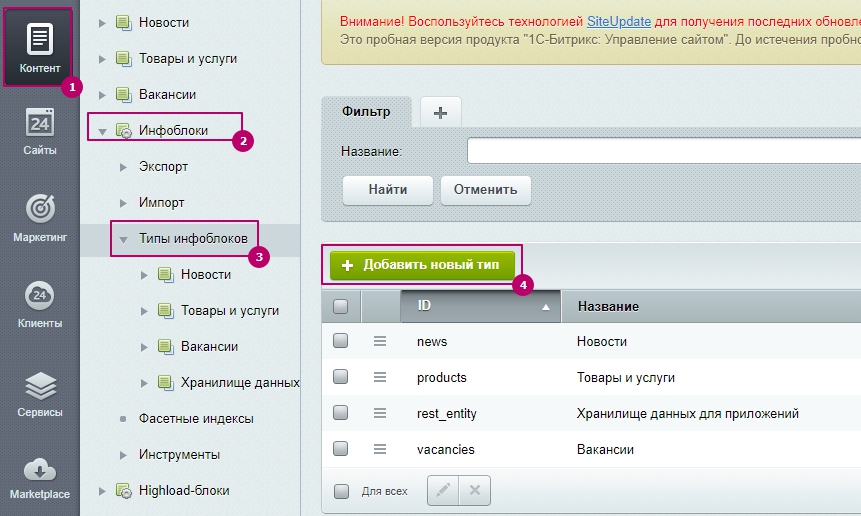Image resolution: width=861 pixels, height=516 pixels.
Task: Check the news row checkbox
Action: coord(340,341)
